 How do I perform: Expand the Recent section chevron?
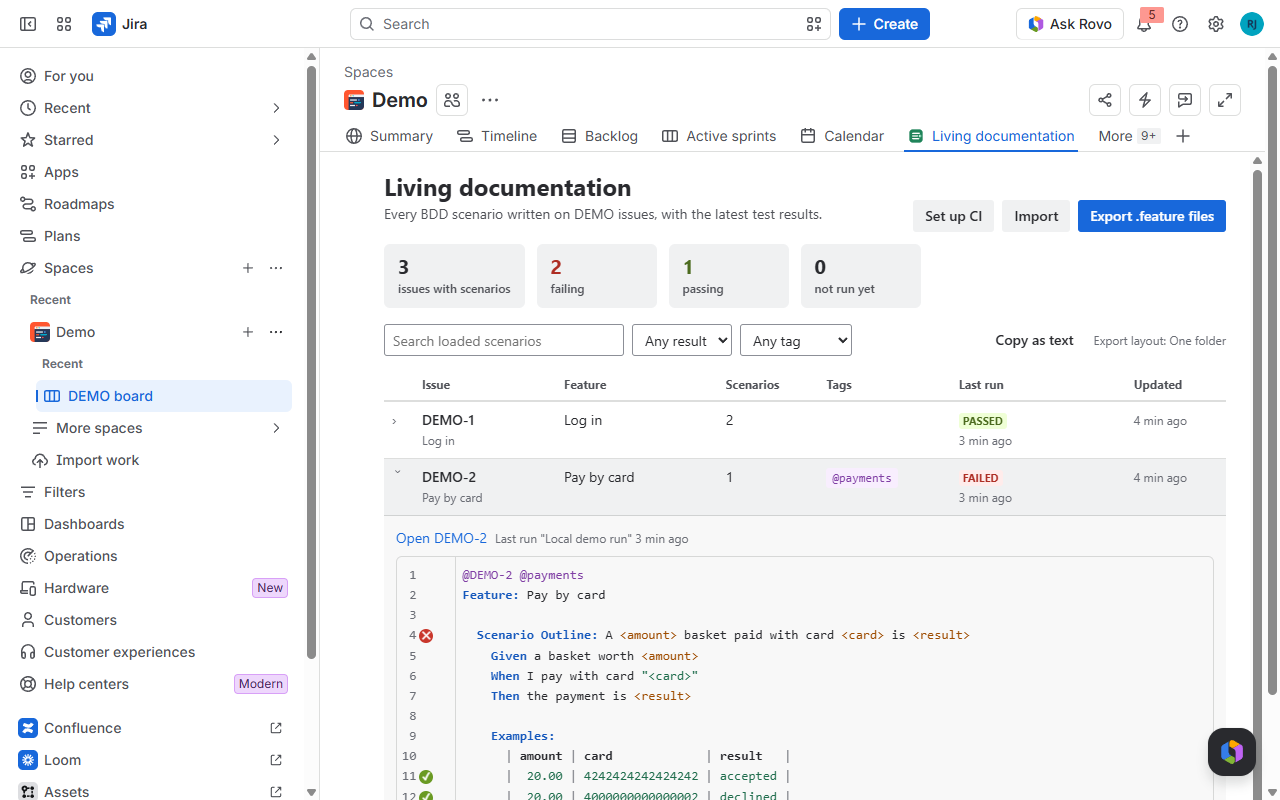277,108
